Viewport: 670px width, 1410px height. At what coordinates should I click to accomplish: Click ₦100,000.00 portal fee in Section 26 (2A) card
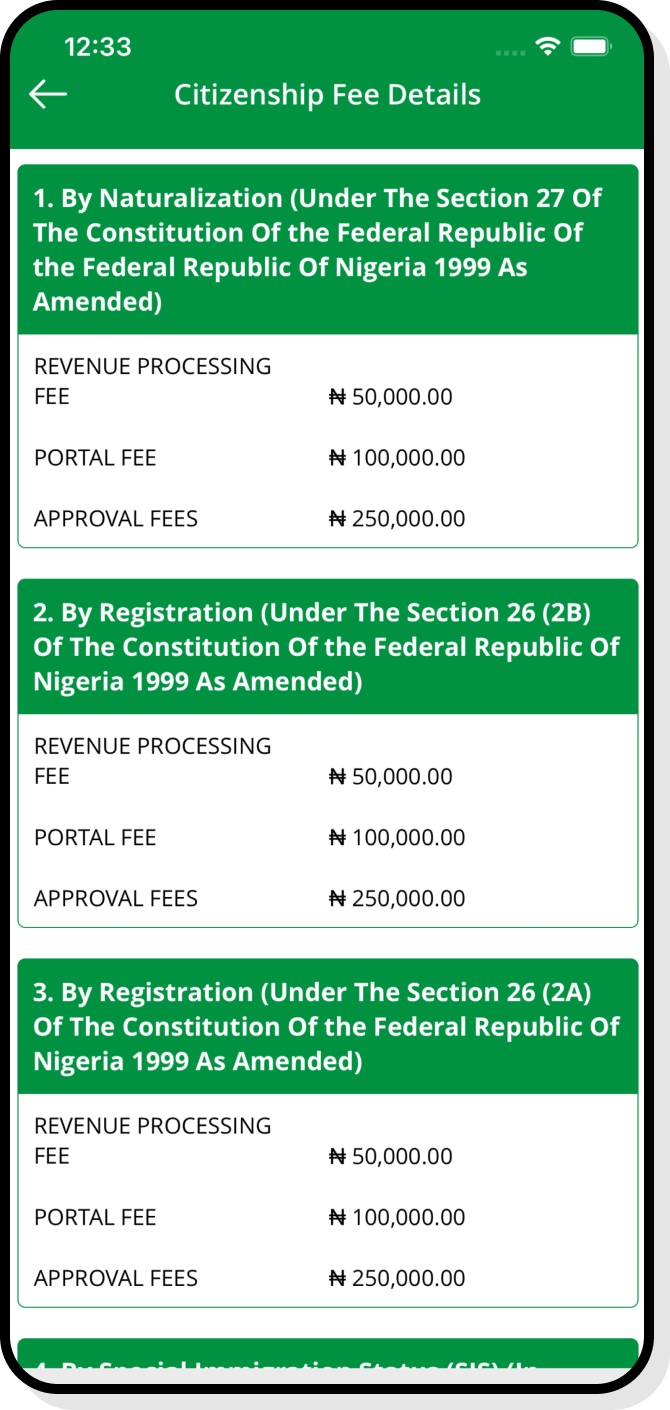(x=397, y=1218)
